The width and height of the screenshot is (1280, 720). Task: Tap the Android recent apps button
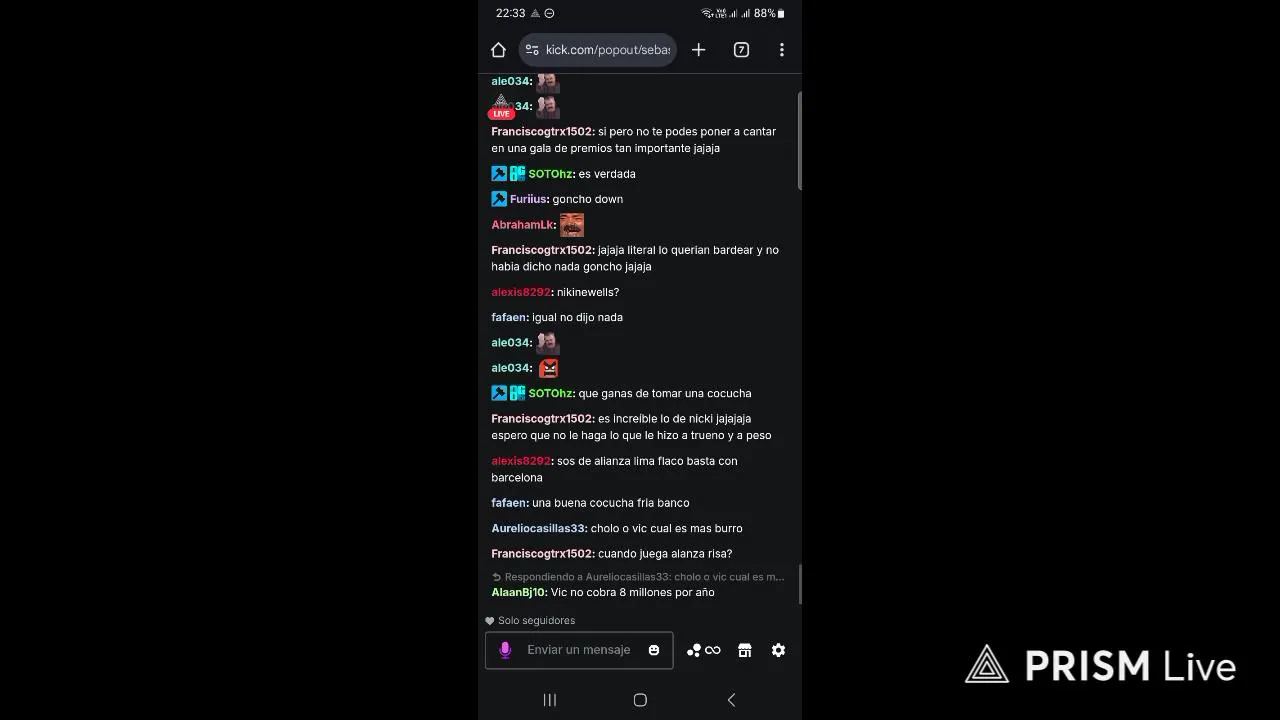pyautogui.click(x=549, y=700)
